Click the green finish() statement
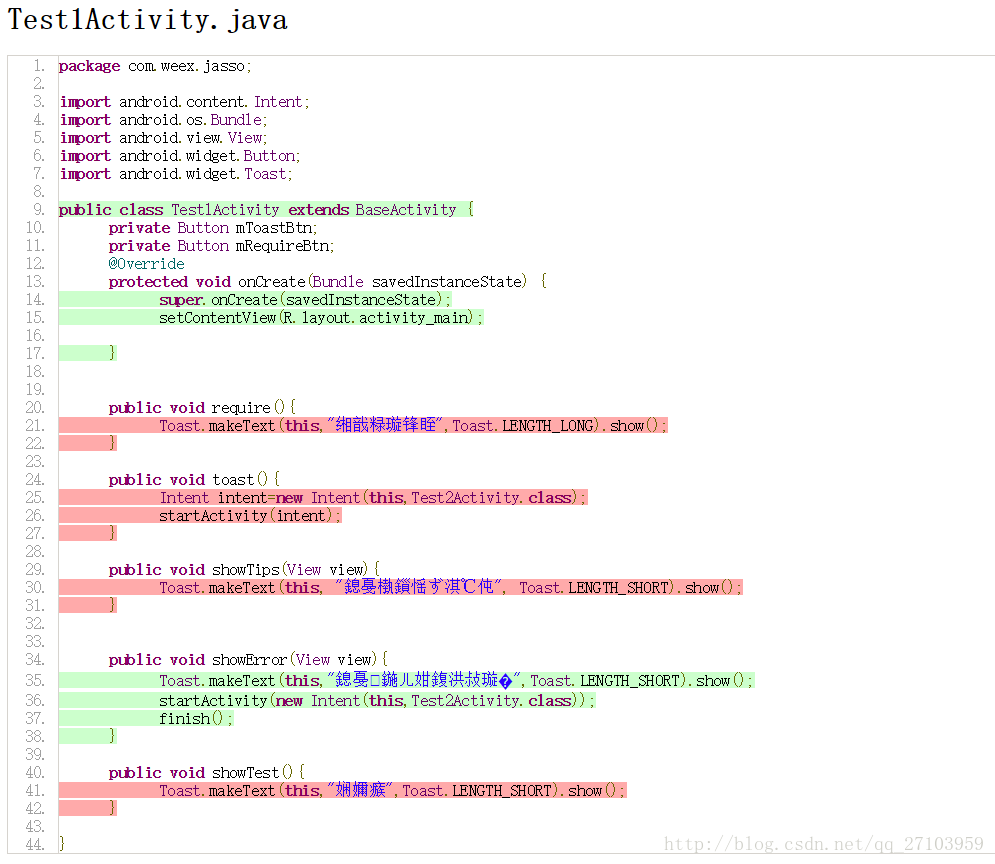Image resolution: width=995 pixels, height=864 pixels. click(x=195, y=719)
